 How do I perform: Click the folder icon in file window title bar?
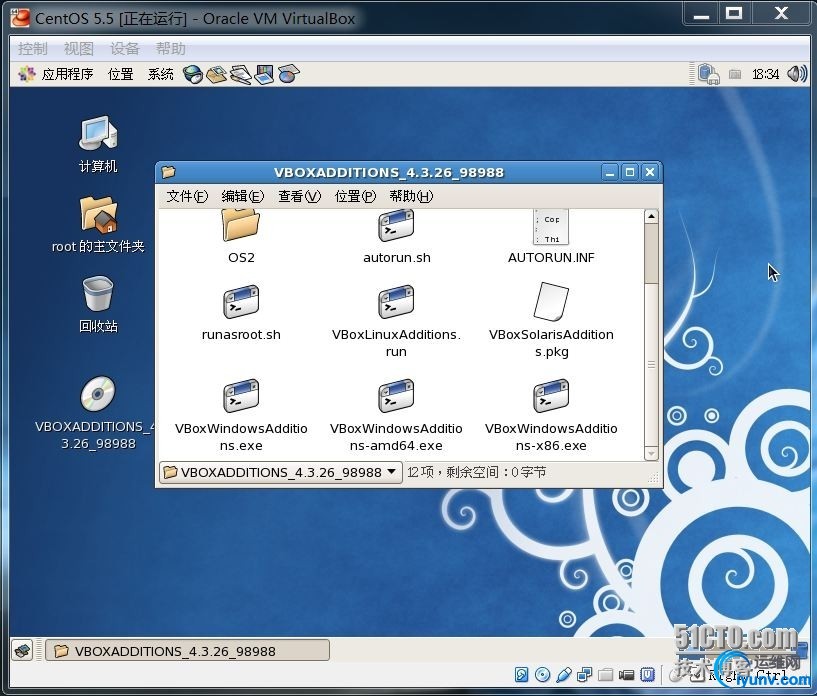coord(168,172)
